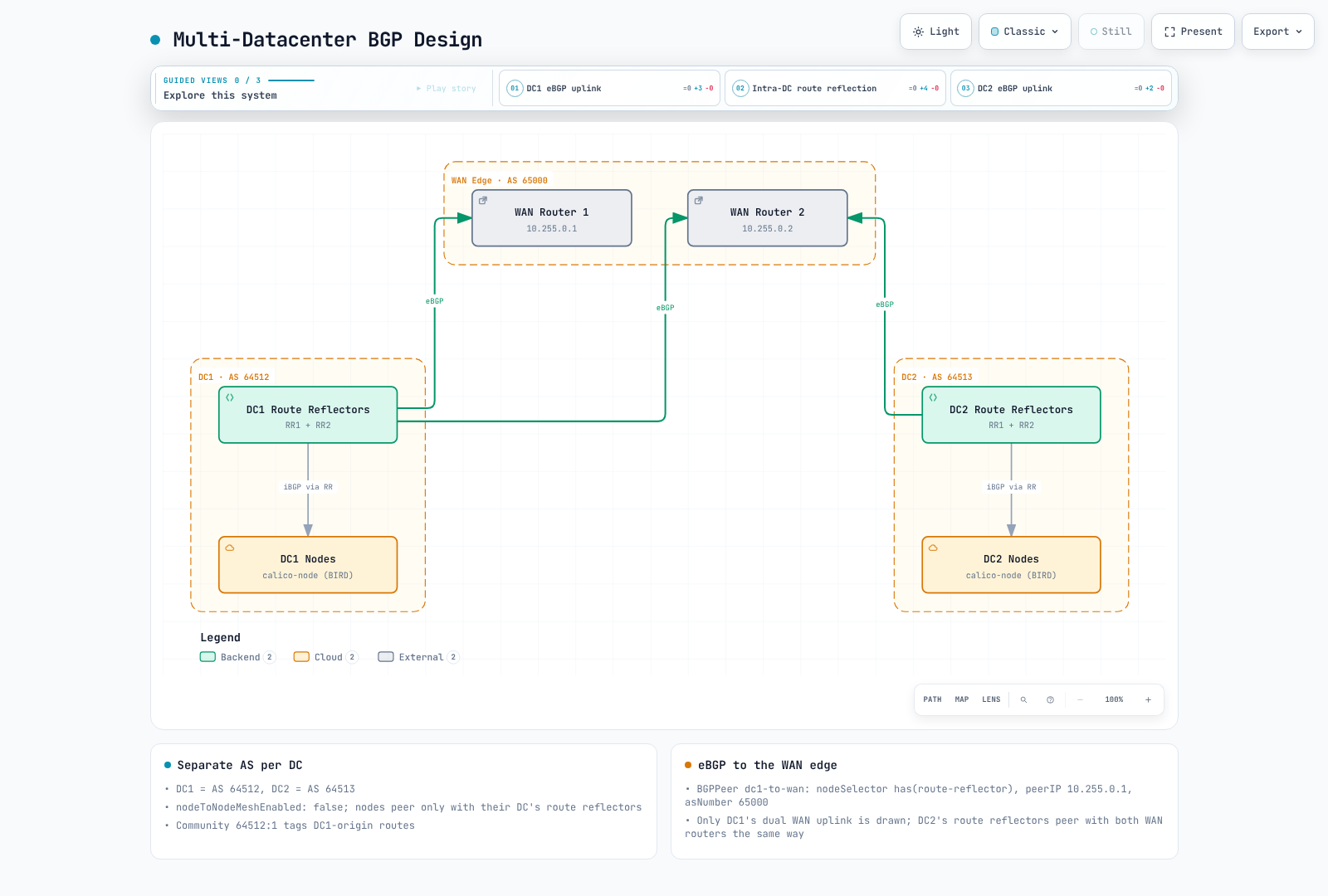Click the code icon on DC1 Route Reflectors

click(x=230, y=397)
